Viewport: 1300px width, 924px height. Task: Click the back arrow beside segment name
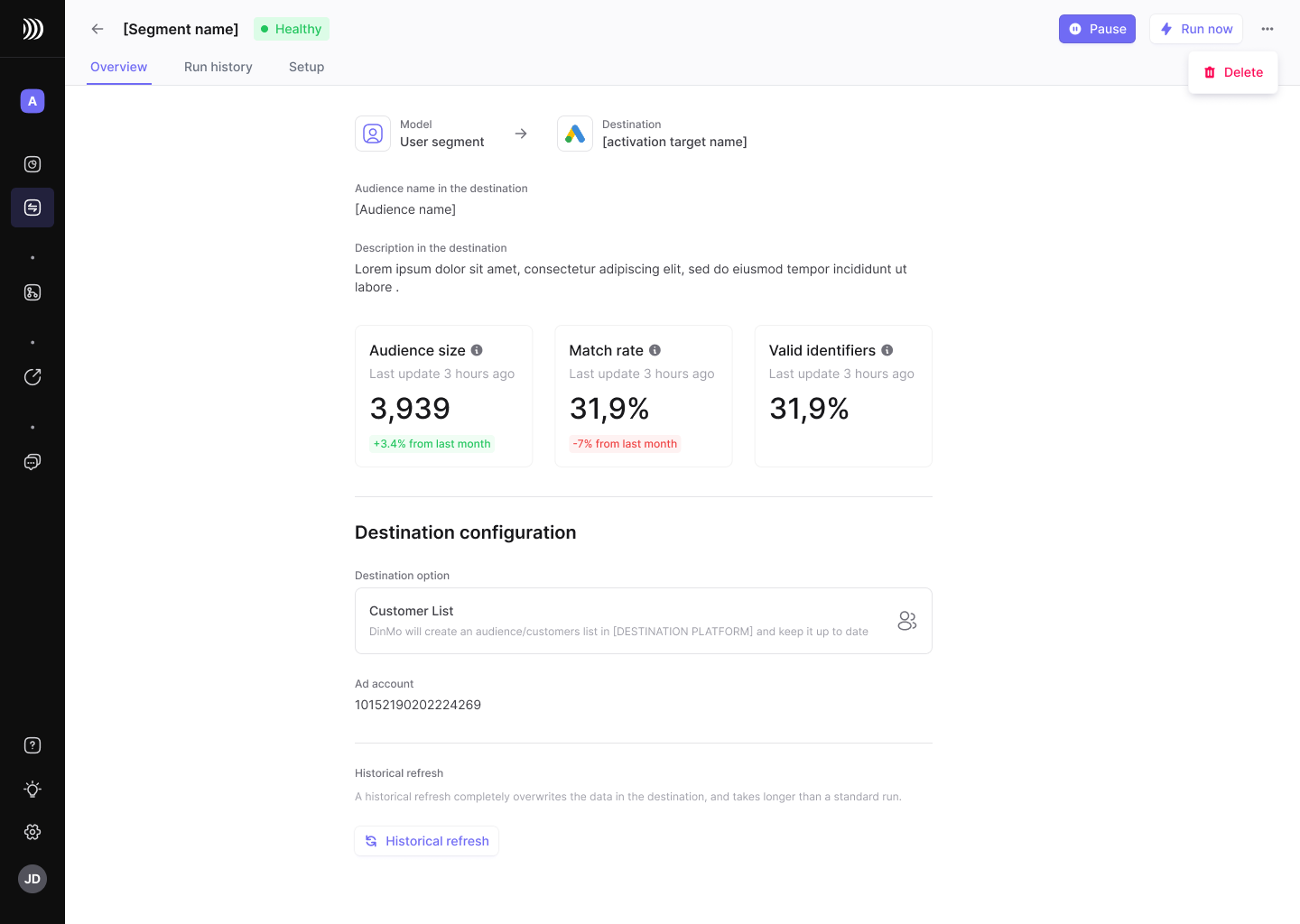tap(97, 29)
